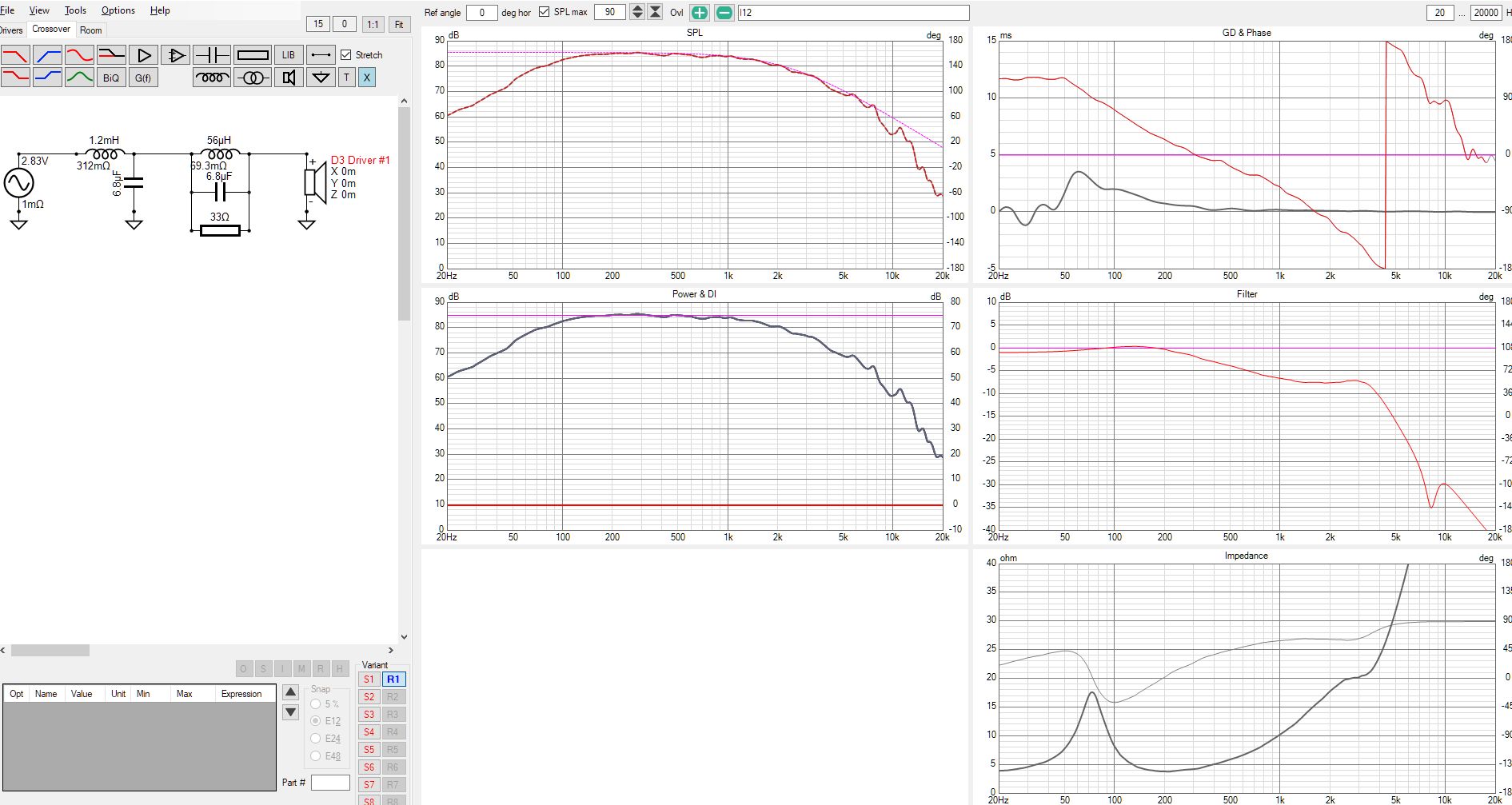Viewport: 1512px width, 805px height.
Task: Activate variant S1 toggle
Action: (x=369, y=679)
